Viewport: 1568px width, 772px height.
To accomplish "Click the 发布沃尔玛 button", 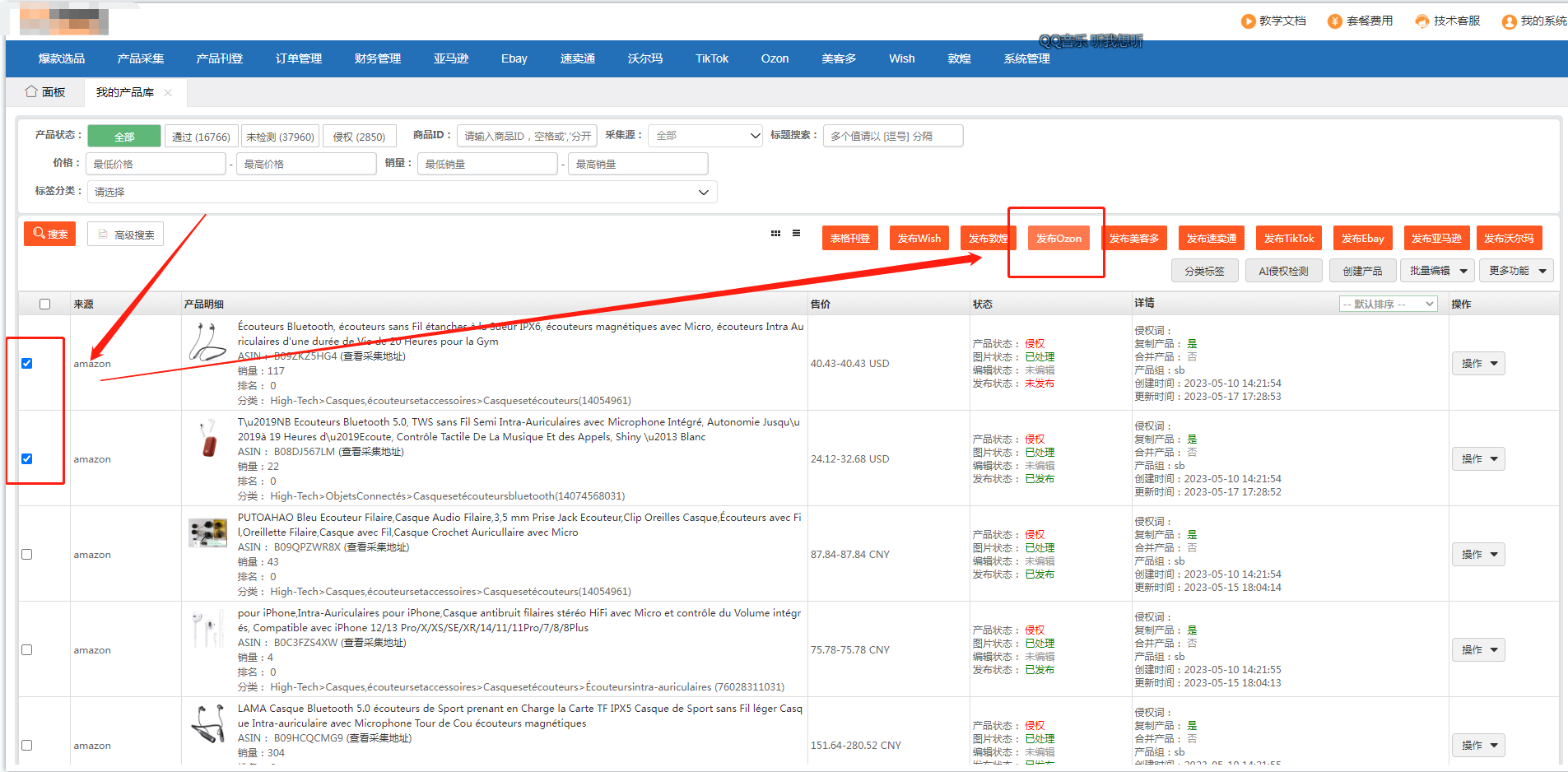I will 1509,239.
